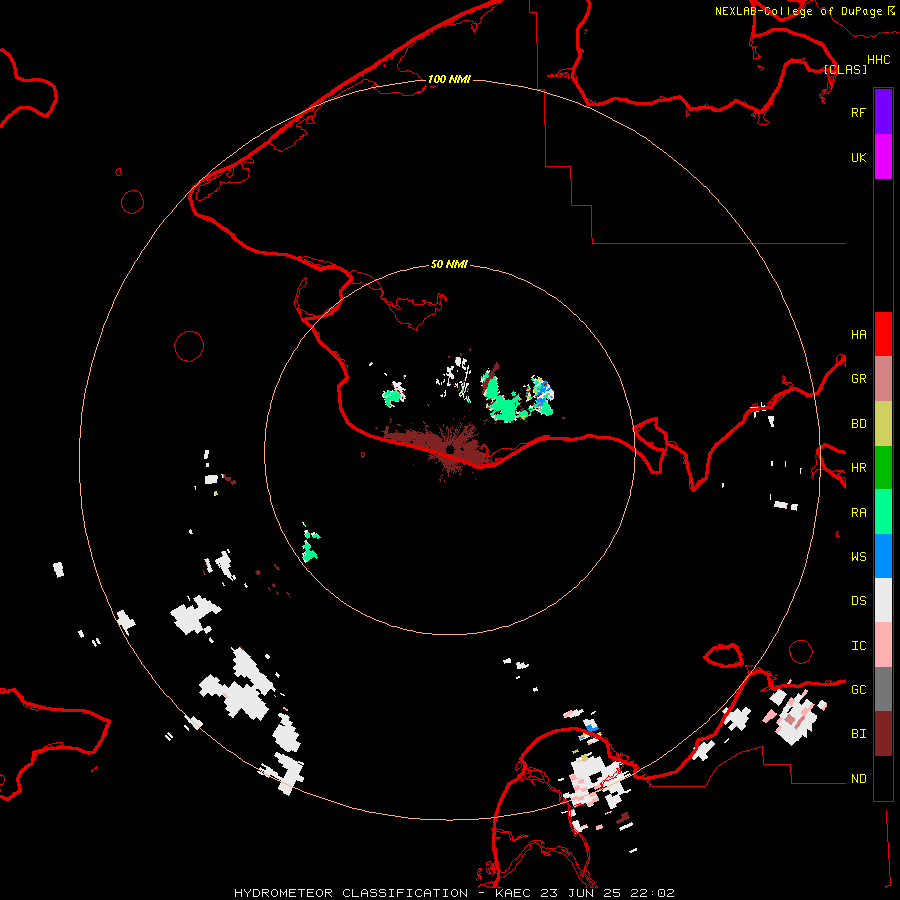Click the UK legend label
The width and height of the screenshot is (900, 900).
coord(858,157)
